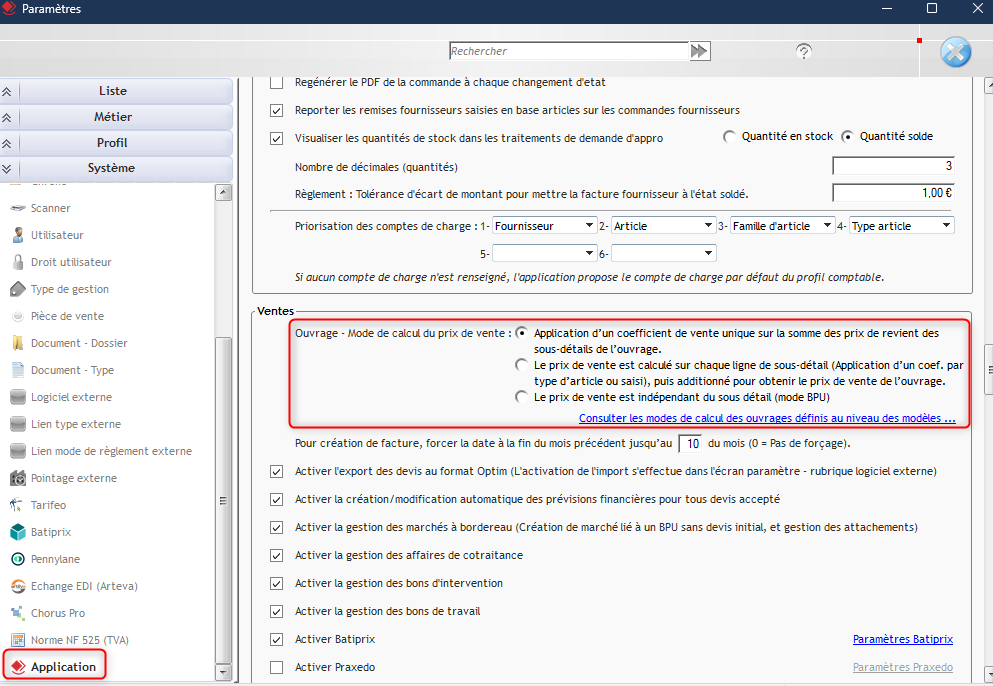Image resolution: width=993 pixels, height=686 pixels.
Task: Open priority 2 Article dropdown
Action: click(664, 225)
